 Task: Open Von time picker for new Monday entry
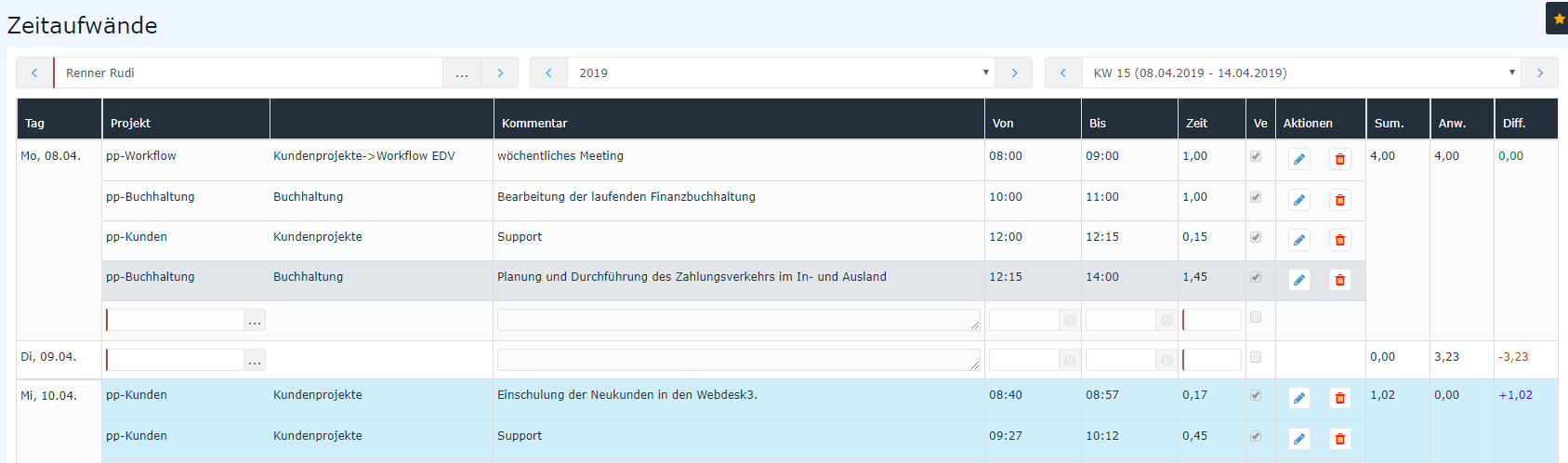pyautogui.click(x=1070, y=320)
